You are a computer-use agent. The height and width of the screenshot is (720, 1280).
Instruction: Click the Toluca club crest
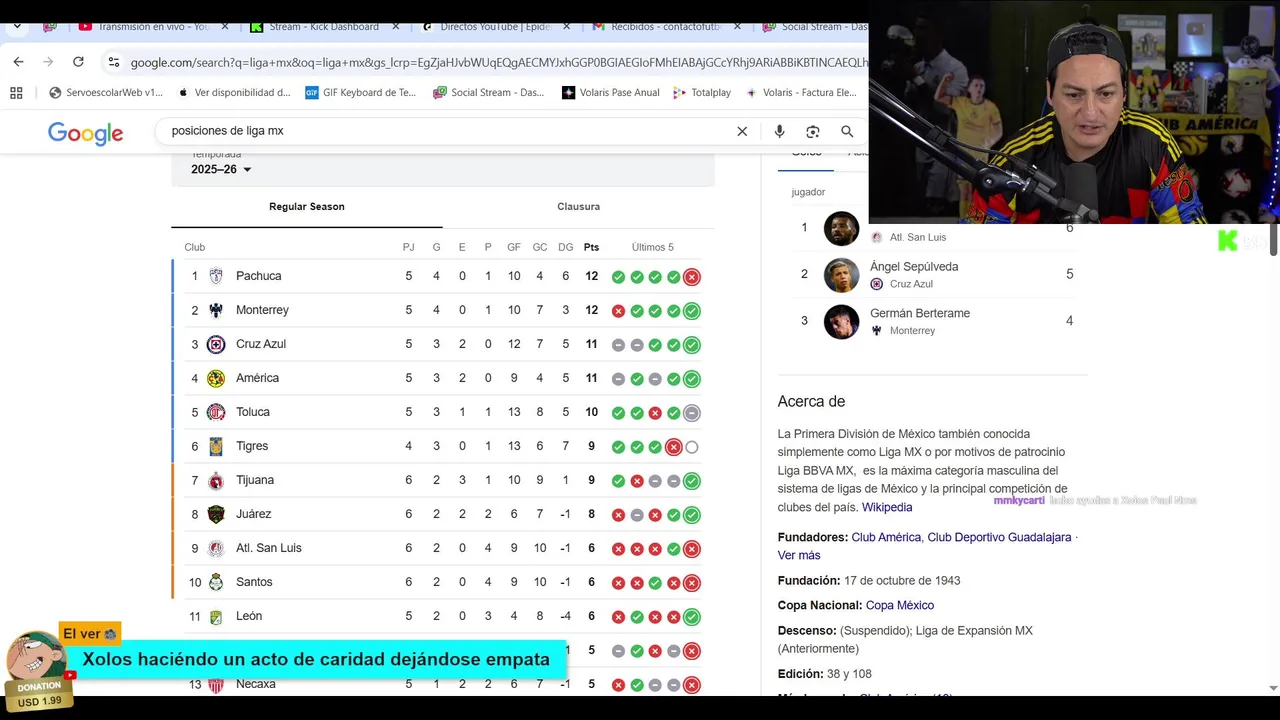[216, 412]
